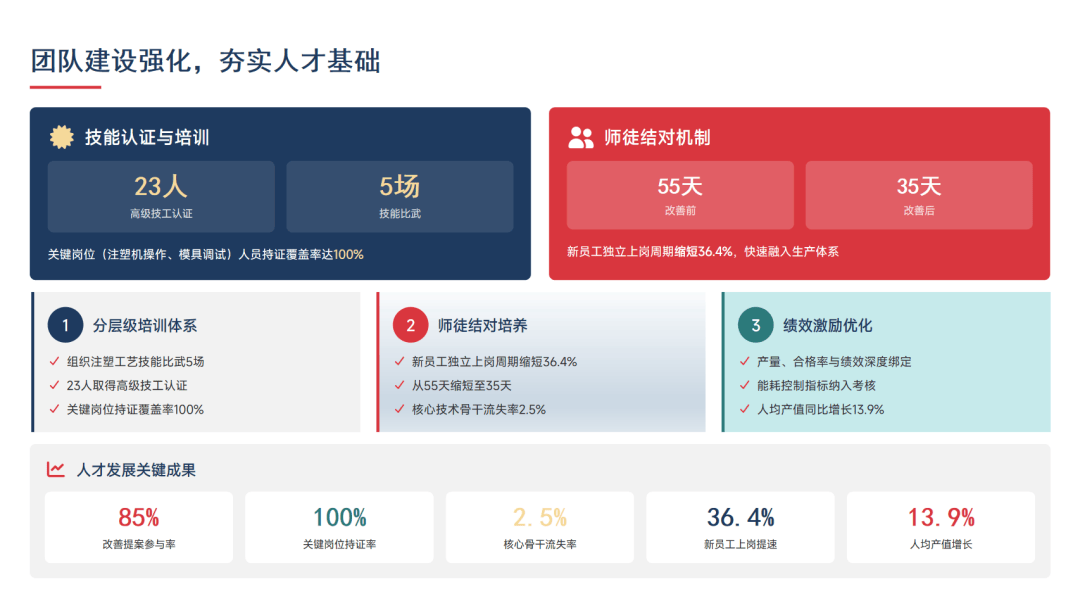This screenshot has width=1080, height=608.
Task: Click the checkmark beside 从55天缩短至35天
Action: [399, 385]
